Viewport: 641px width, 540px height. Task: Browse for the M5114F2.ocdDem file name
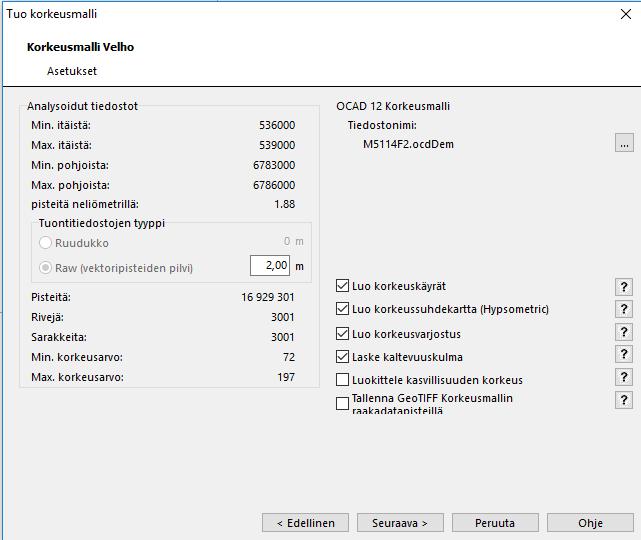tap(624, 143)
